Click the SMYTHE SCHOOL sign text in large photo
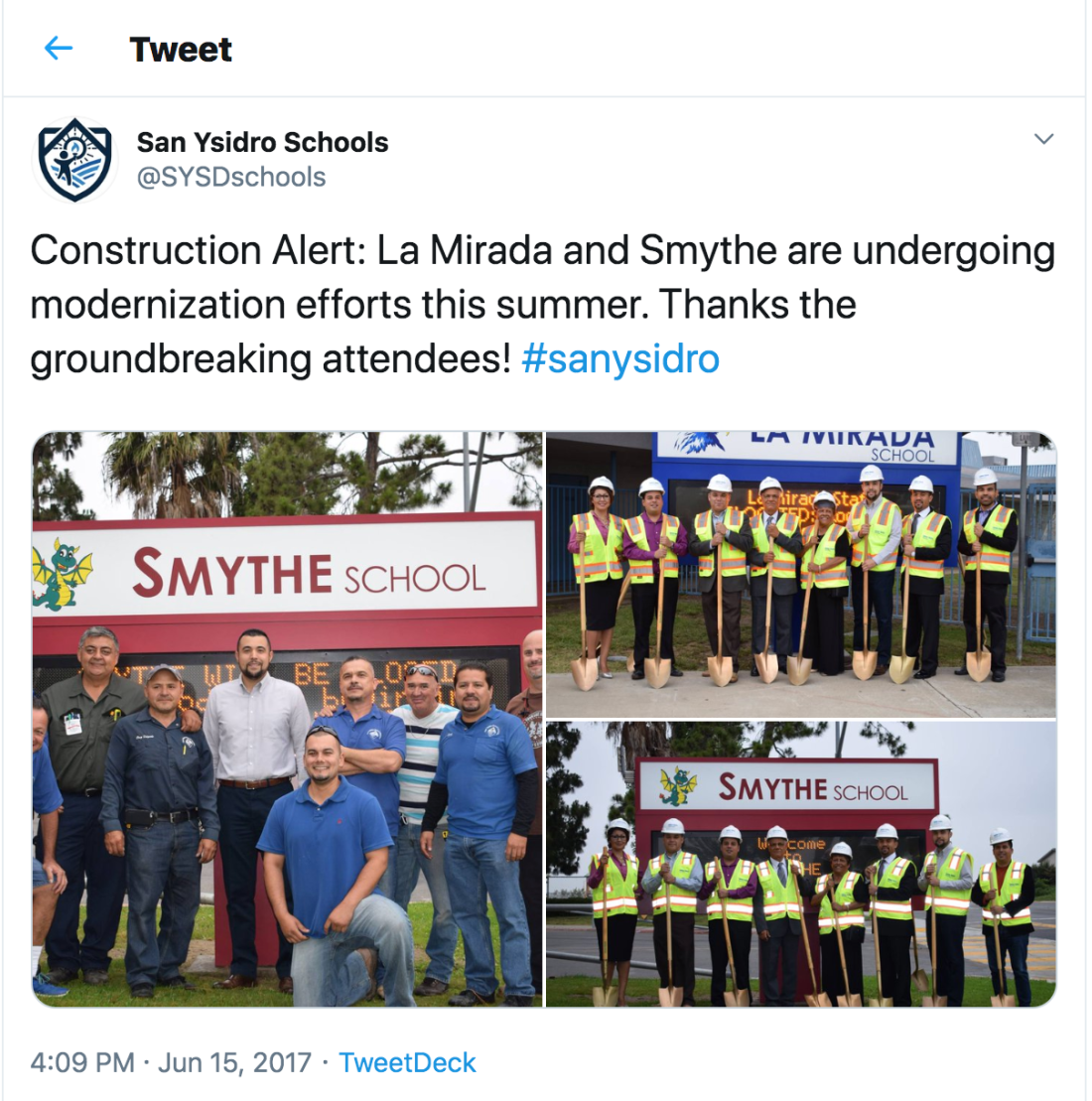The image size is (1092, 1101). point(309,574)
